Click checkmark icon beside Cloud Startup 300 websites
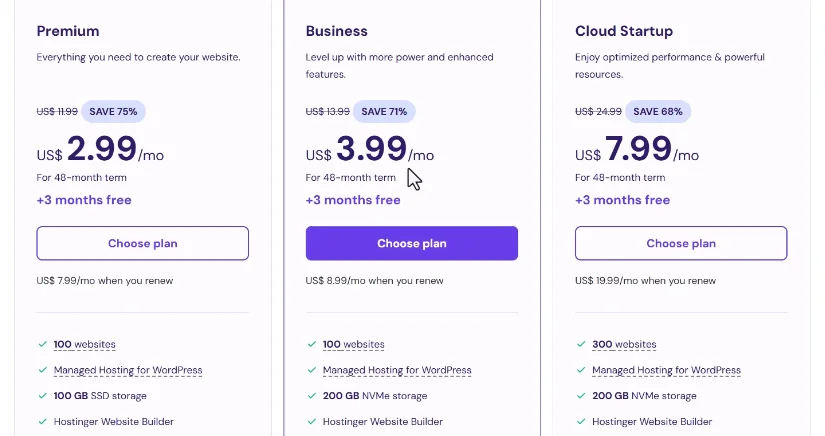This screenshot has width=825, height=436. 580,344
